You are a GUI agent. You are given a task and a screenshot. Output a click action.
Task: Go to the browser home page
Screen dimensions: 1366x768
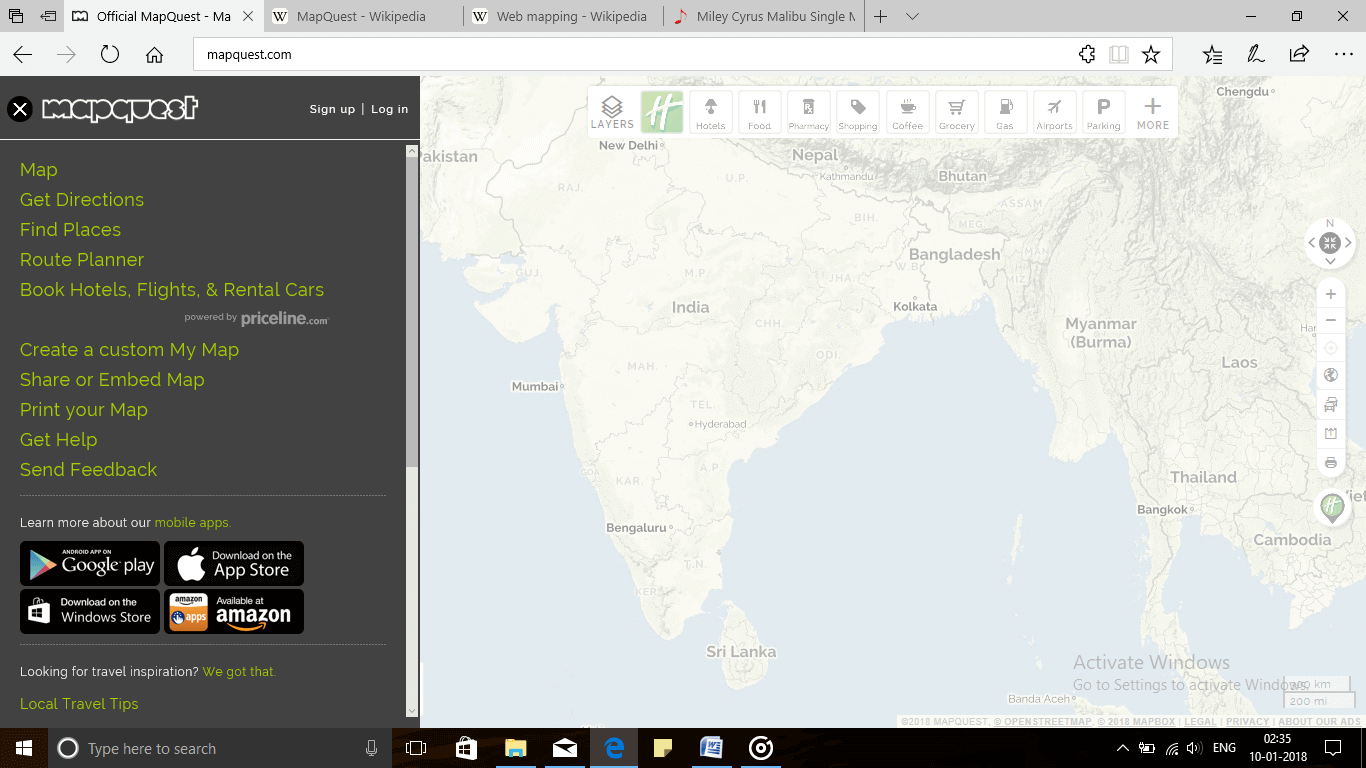154,55
